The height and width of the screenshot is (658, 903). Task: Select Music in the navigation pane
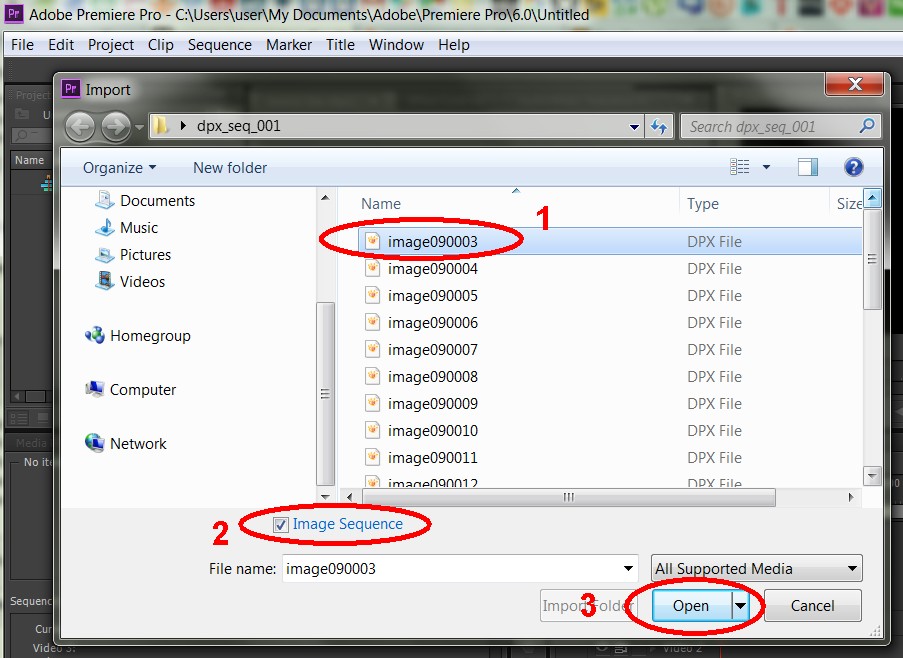point(127,227)
